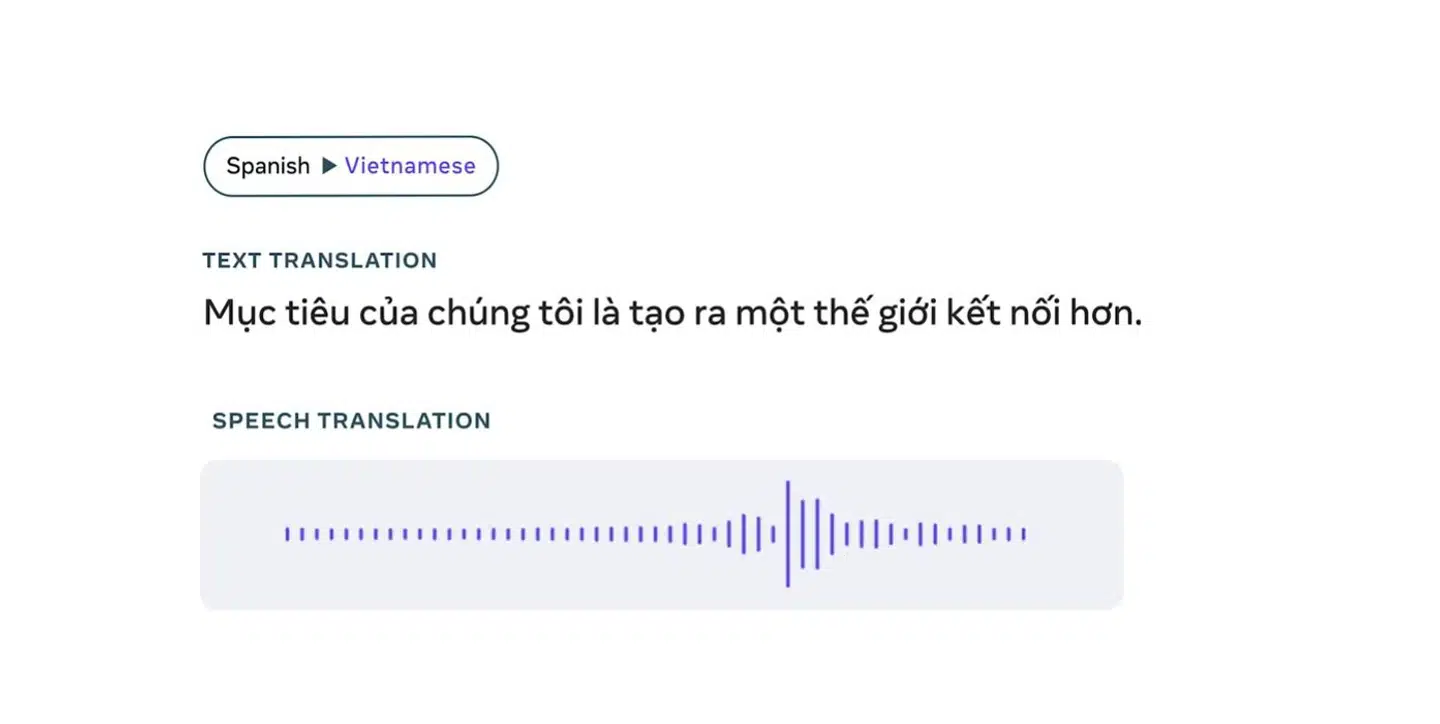Click the arrow icon between Spanish and Vietnamese

coord(329,166)
